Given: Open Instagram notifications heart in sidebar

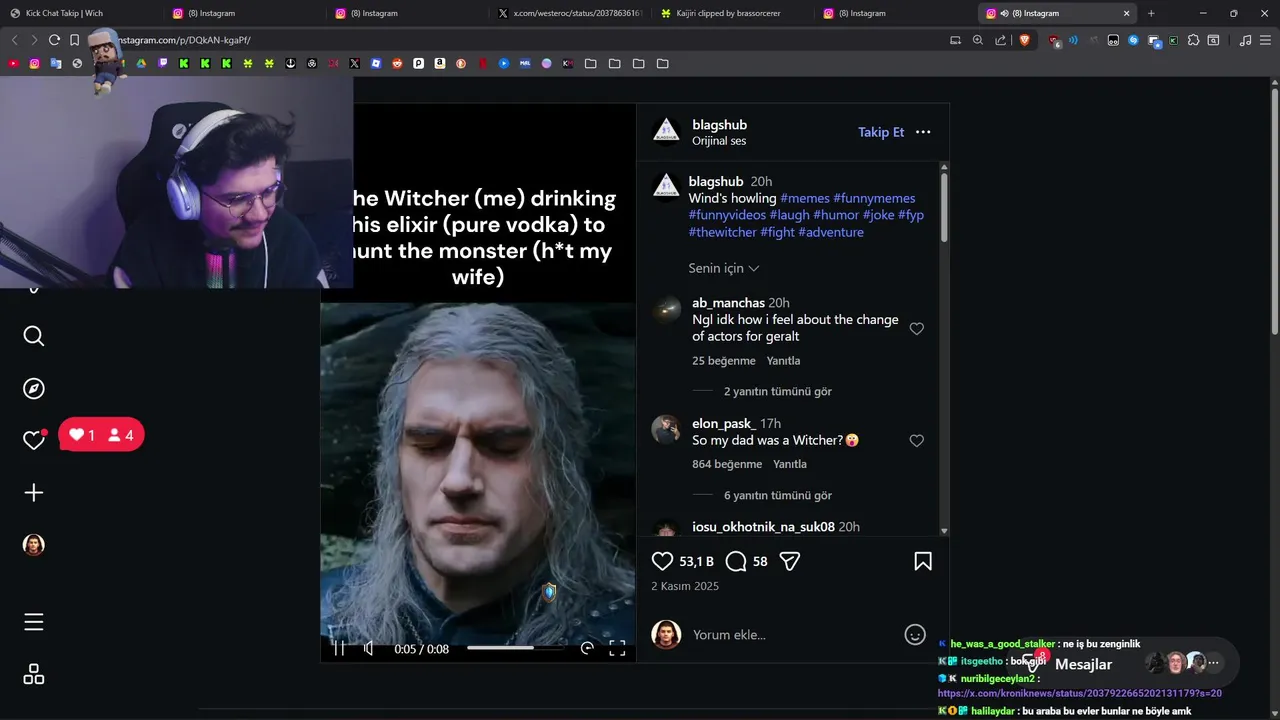Looking at the screenshot, I should [34, 440].
